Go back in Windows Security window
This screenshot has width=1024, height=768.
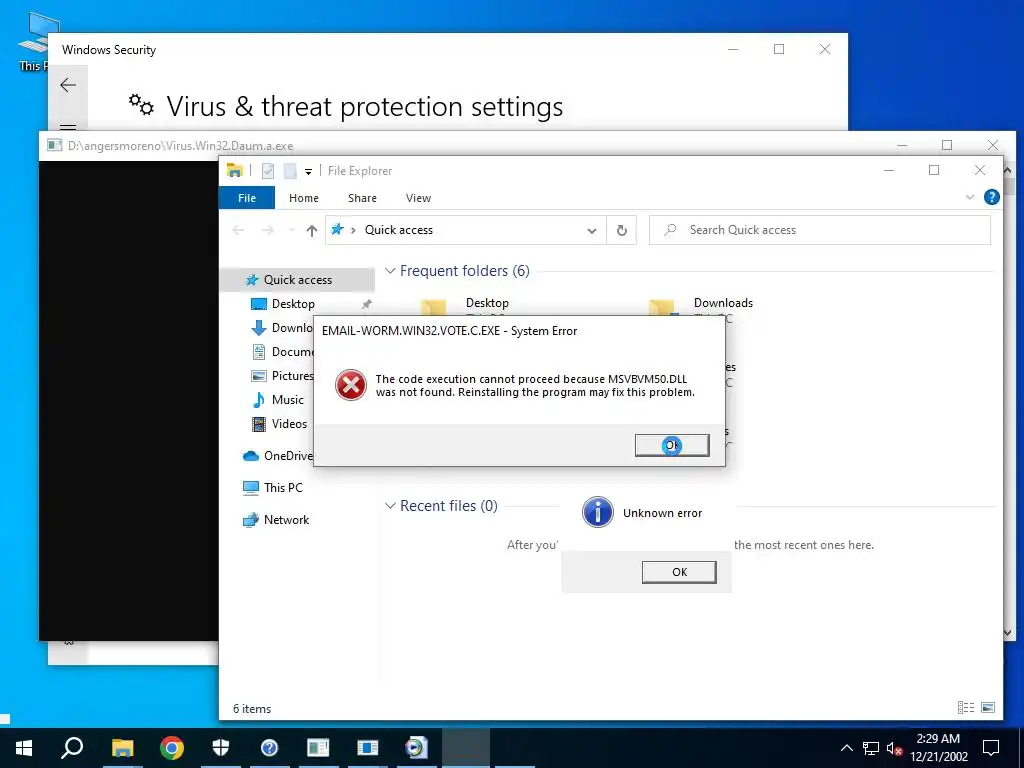coord(68,85)
